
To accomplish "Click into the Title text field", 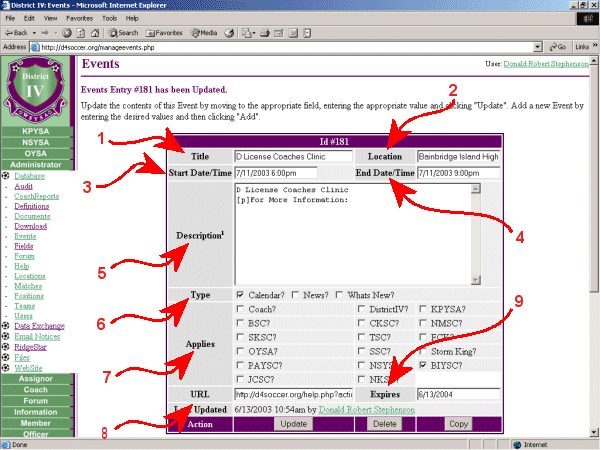I will click(x=293, y=156).
